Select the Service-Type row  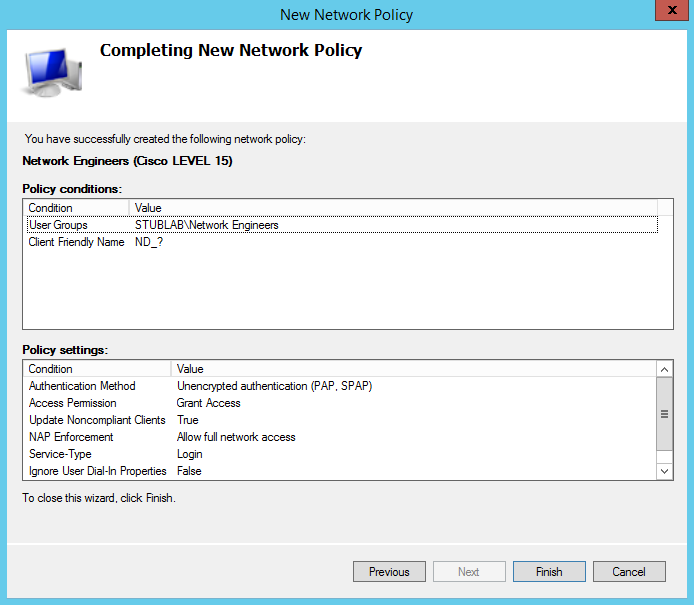(340, 454)
